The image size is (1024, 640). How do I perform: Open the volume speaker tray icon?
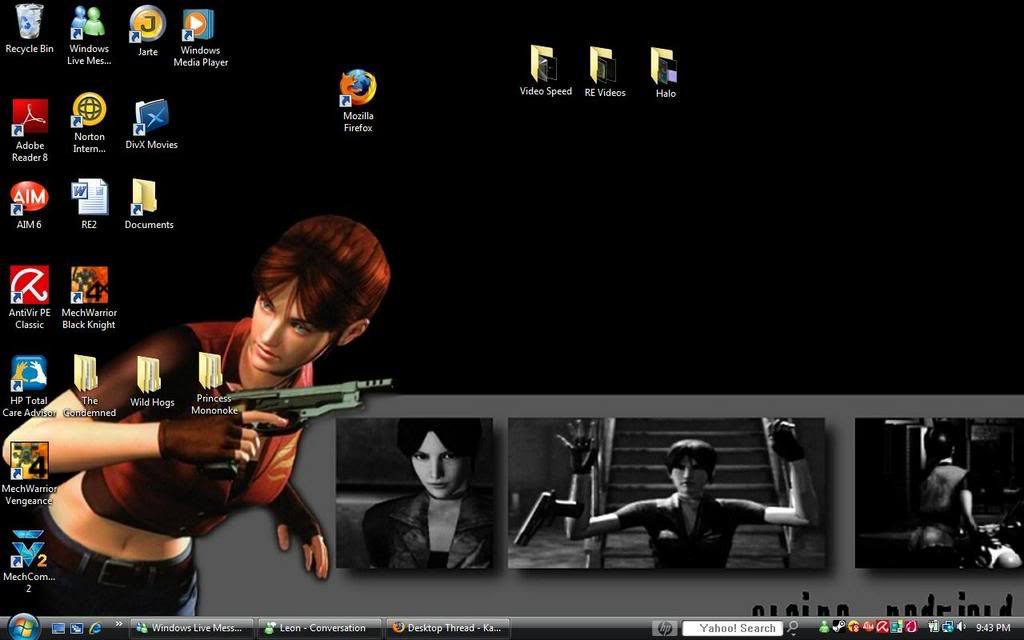961,628
